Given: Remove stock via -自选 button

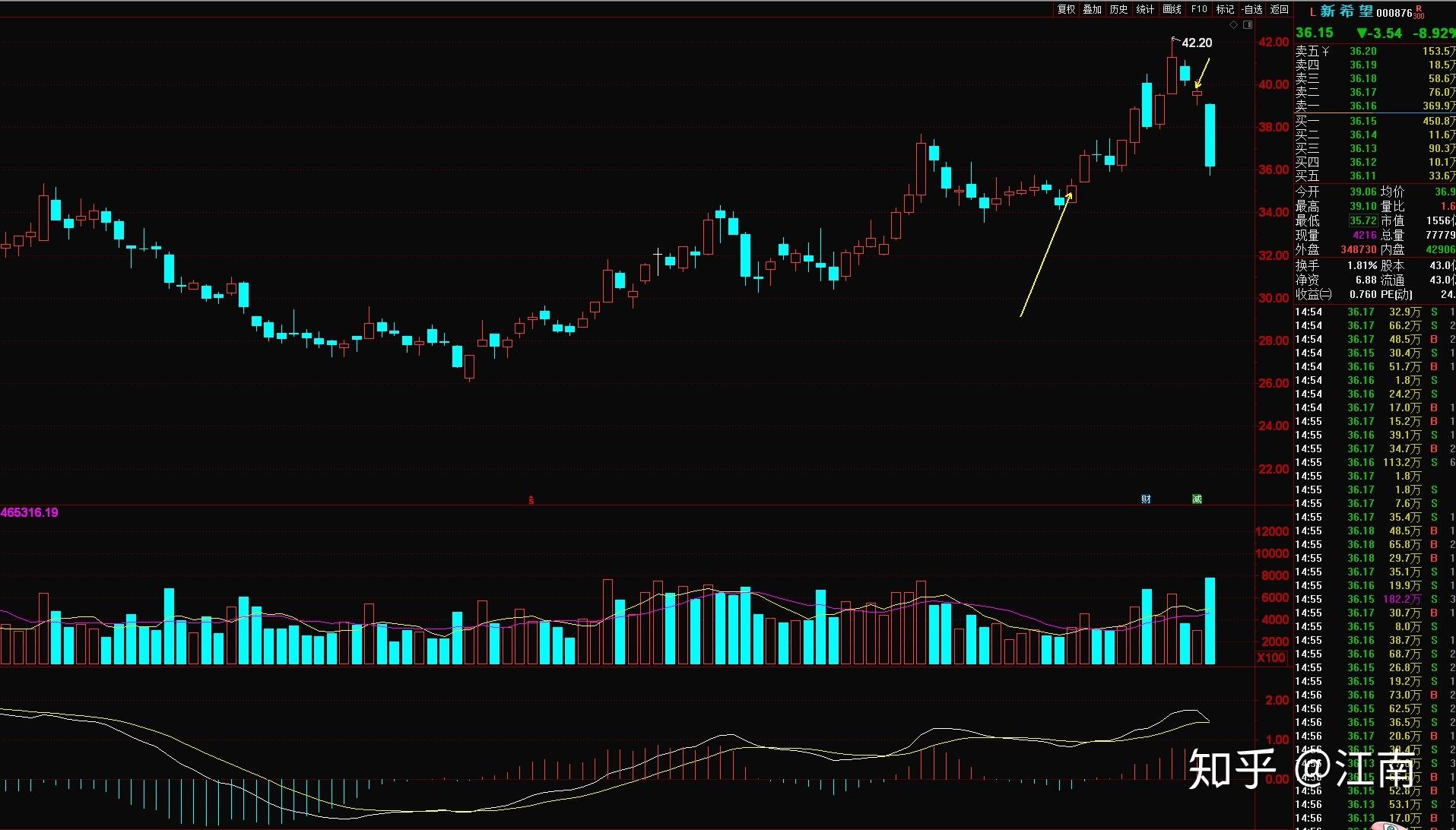Looking at the screenshot, I should coord(1252,9).
